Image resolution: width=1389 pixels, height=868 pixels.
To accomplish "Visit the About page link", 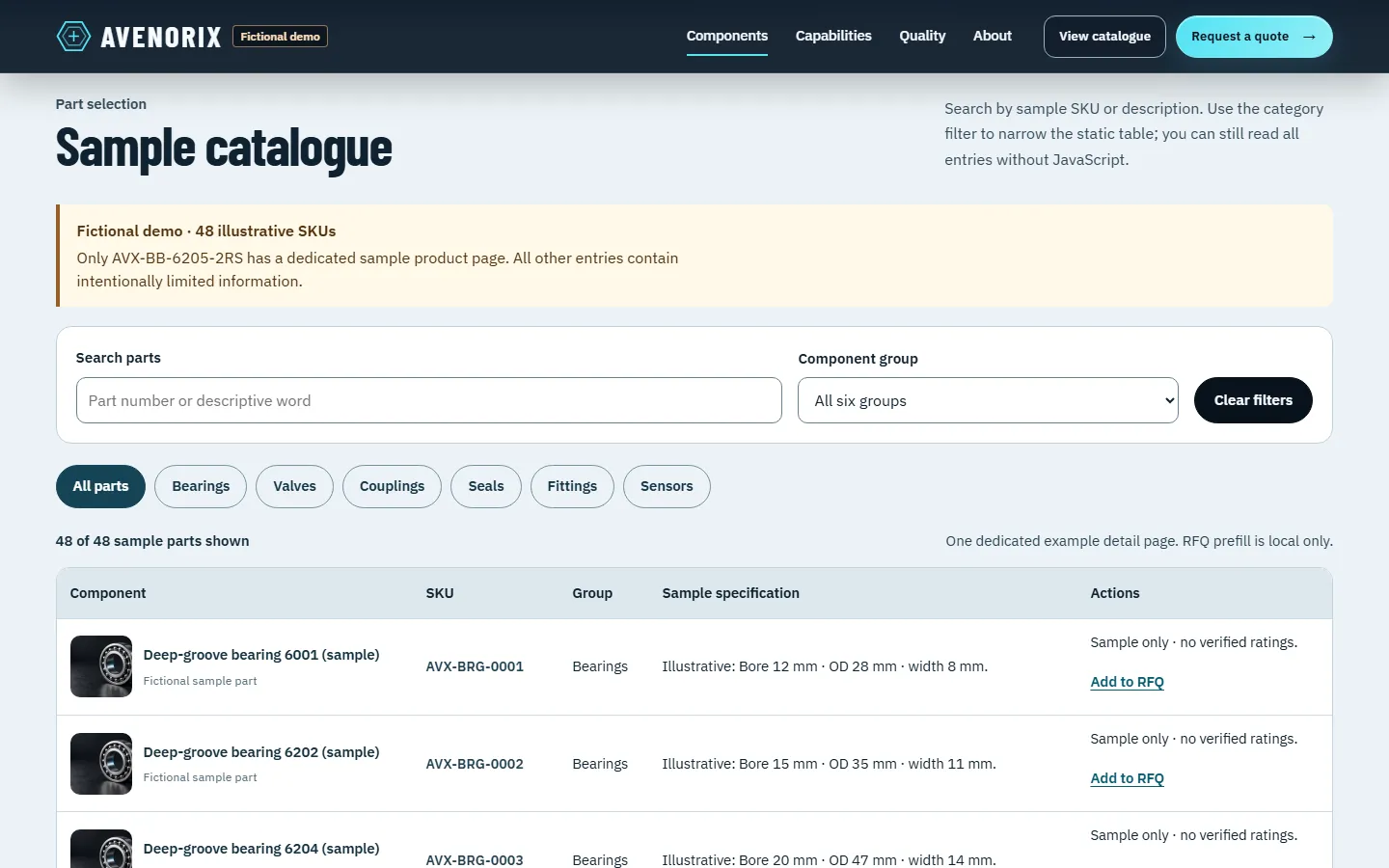I will (993, 36).
